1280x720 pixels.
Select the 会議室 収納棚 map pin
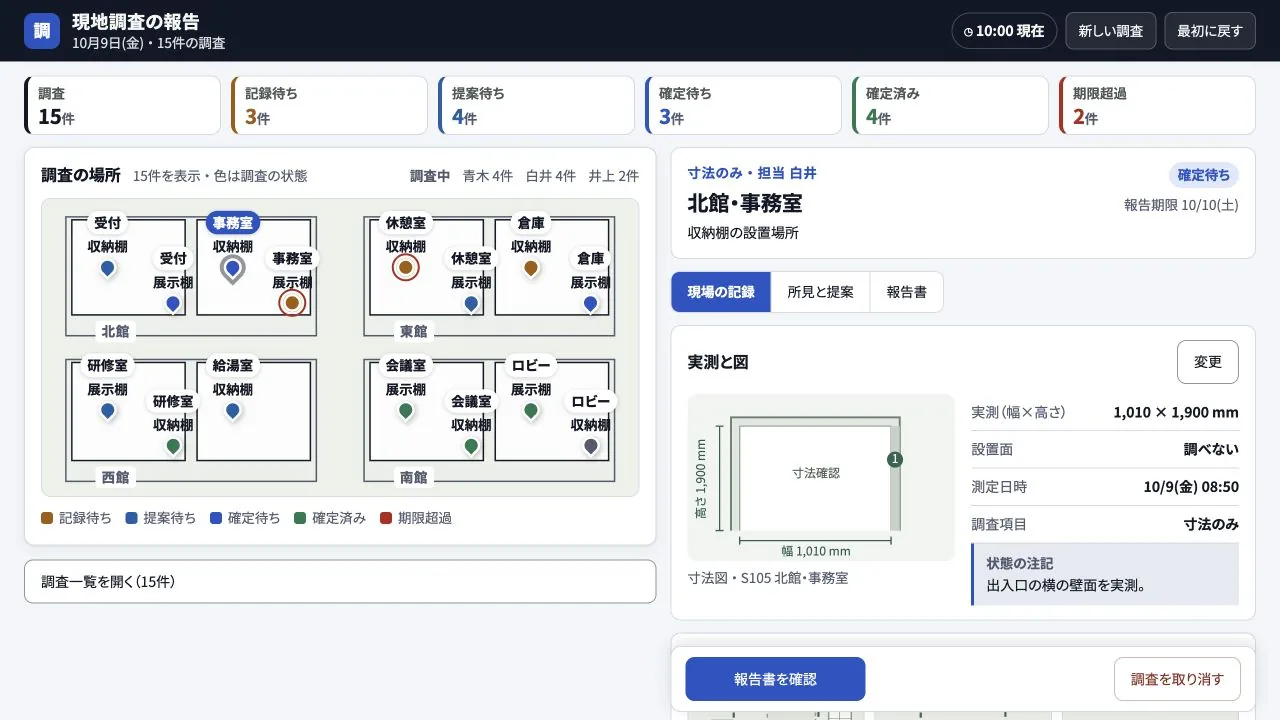(x=471, y=447)
